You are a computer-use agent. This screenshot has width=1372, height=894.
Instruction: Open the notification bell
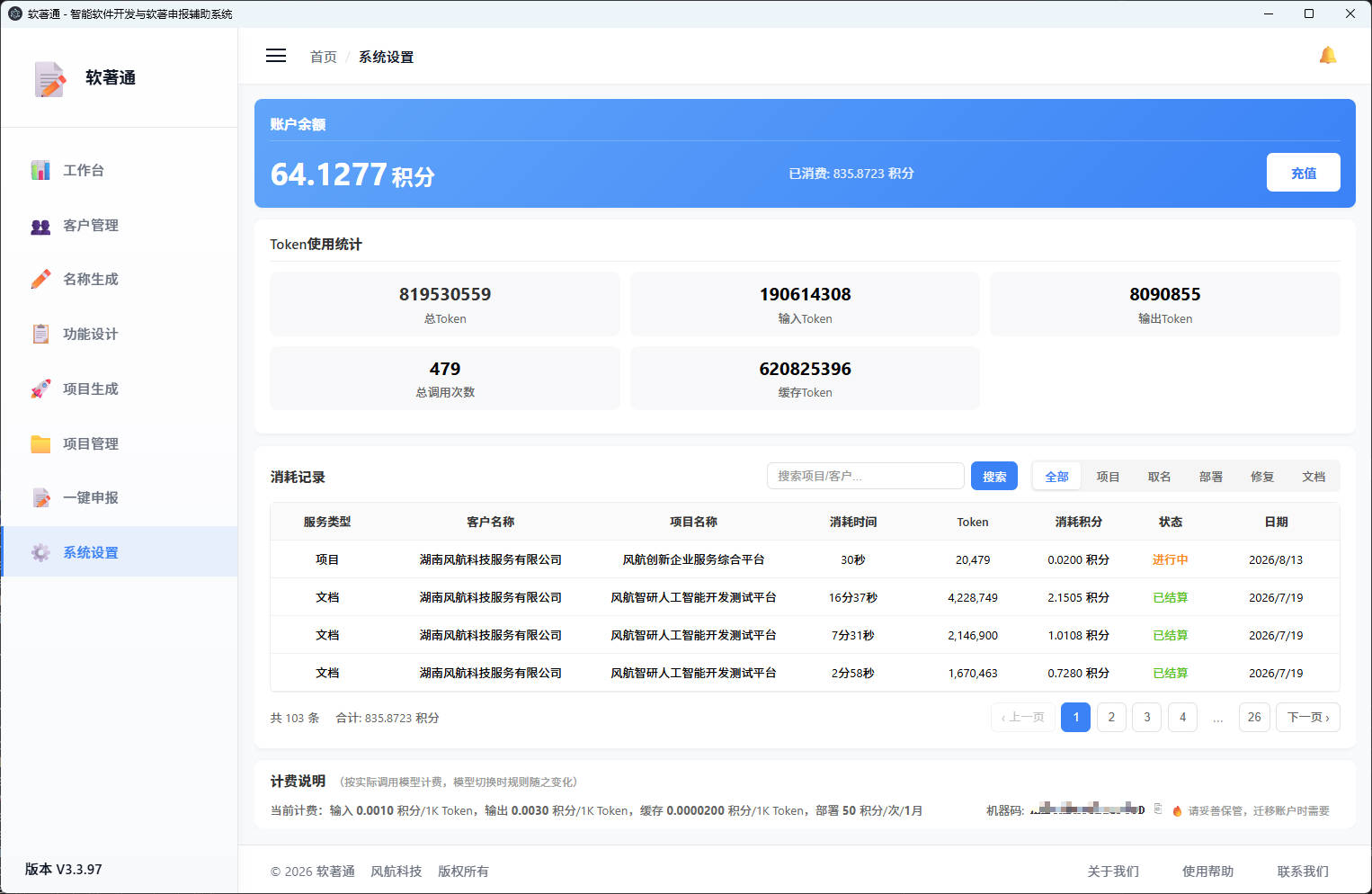click(1328, 56)
